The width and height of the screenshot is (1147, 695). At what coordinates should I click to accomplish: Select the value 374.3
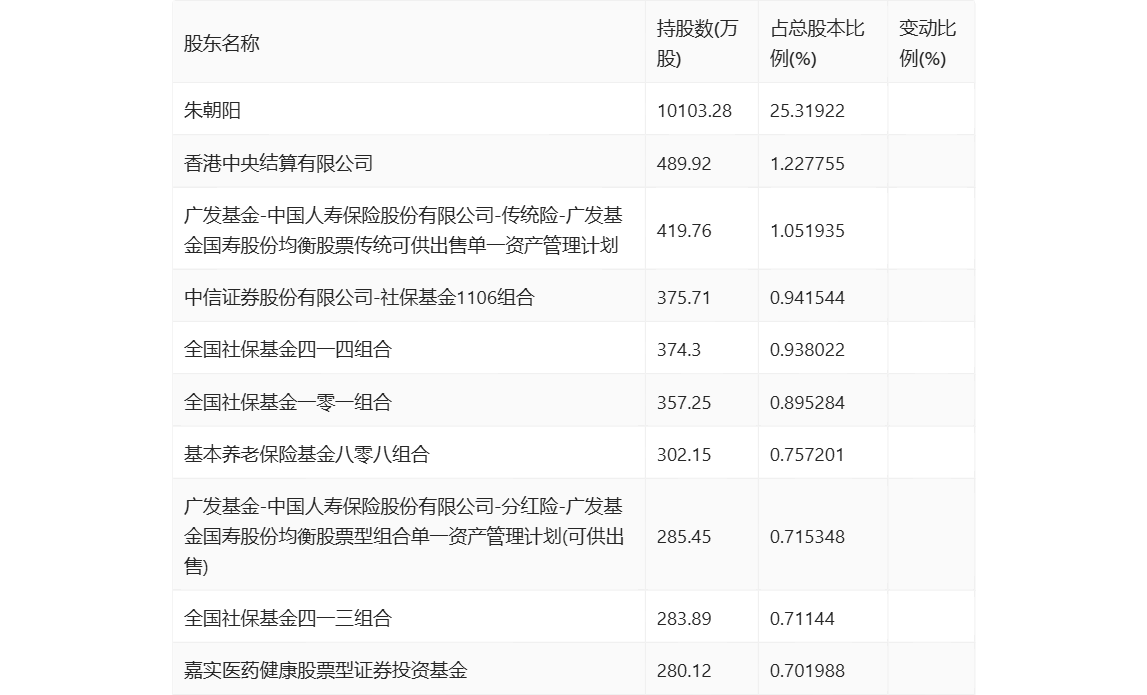pyautogui.click(x=678, y=349)
